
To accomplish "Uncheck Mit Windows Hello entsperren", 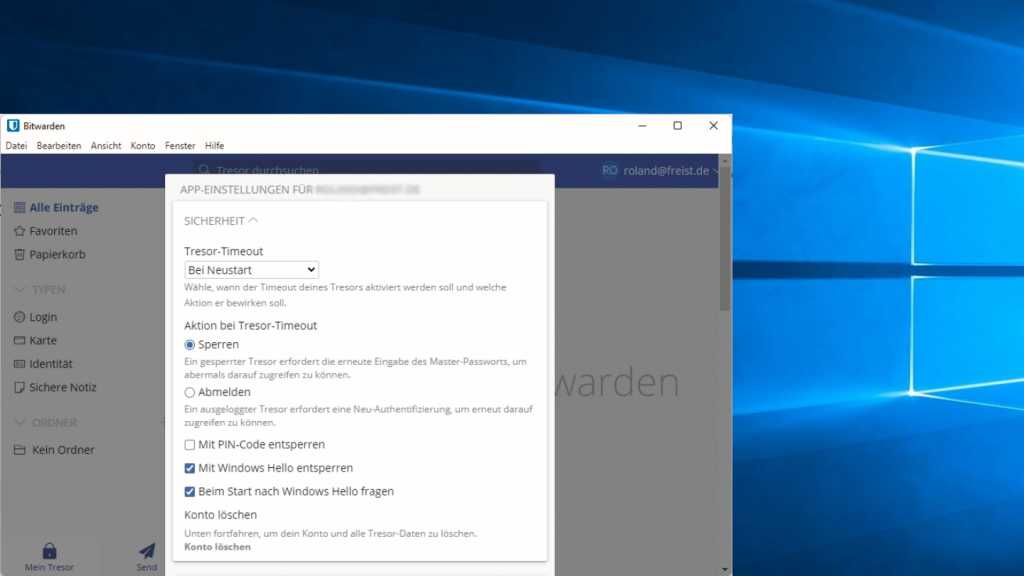I will click(x=189, y=468).
